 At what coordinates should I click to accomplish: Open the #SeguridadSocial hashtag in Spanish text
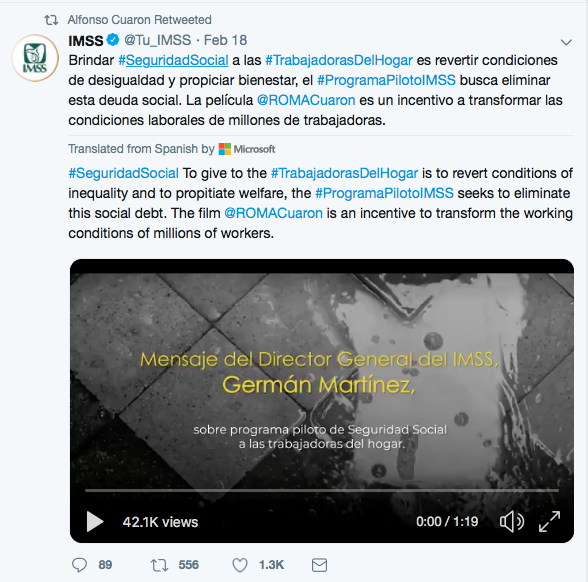pos(173,60)
